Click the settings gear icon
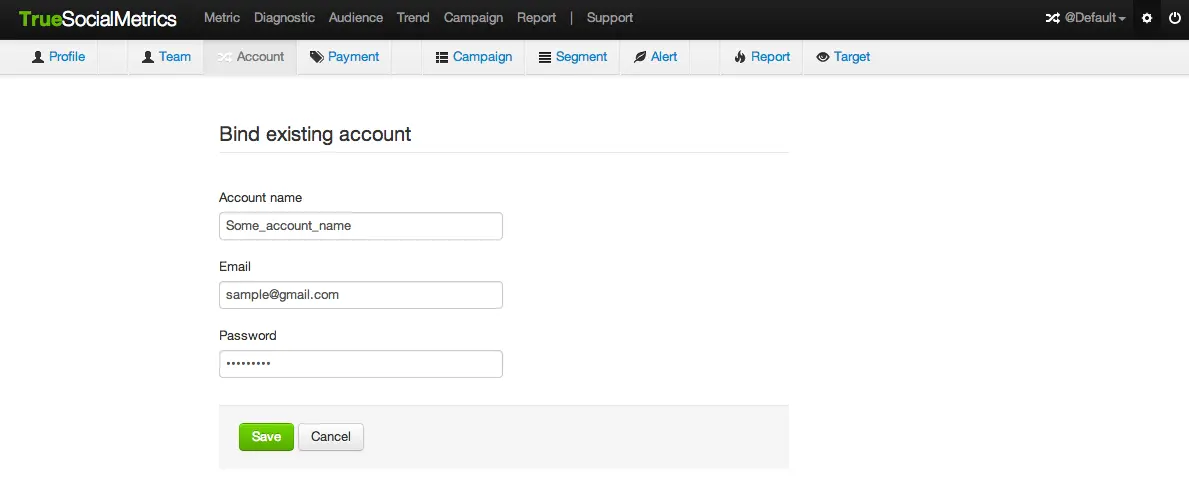1189x477 pixels. click(1147, 18)
